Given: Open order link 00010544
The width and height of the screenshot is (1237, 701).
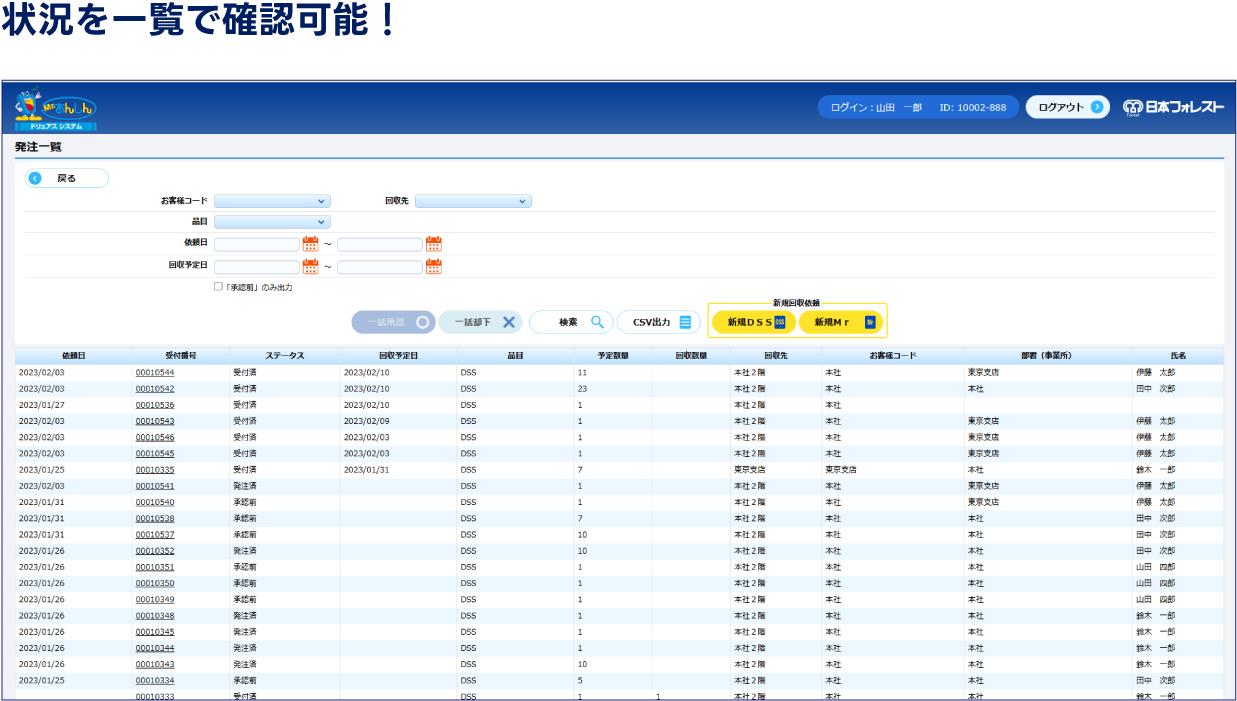Looking at the screenshot, I should [155, 373].
